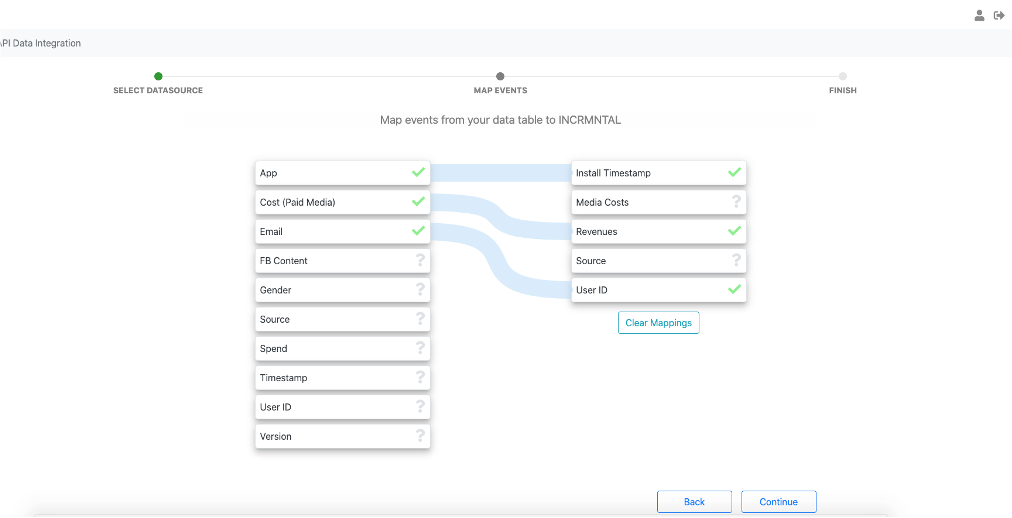
Task: Jump to Select Datasource step
Action: pos(158,77)
